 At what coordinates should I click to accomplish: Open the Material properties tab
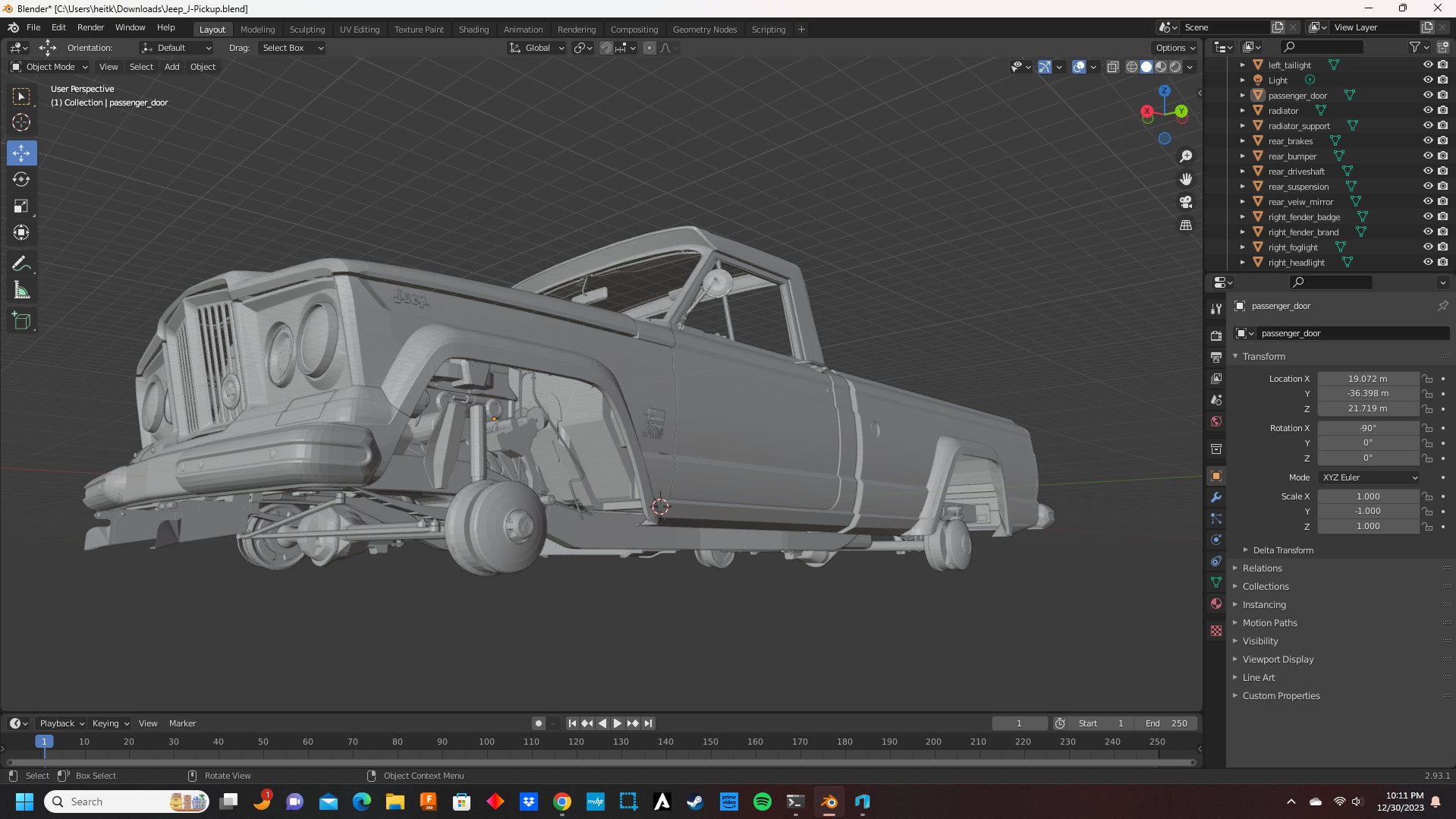tap(1216, 604)
